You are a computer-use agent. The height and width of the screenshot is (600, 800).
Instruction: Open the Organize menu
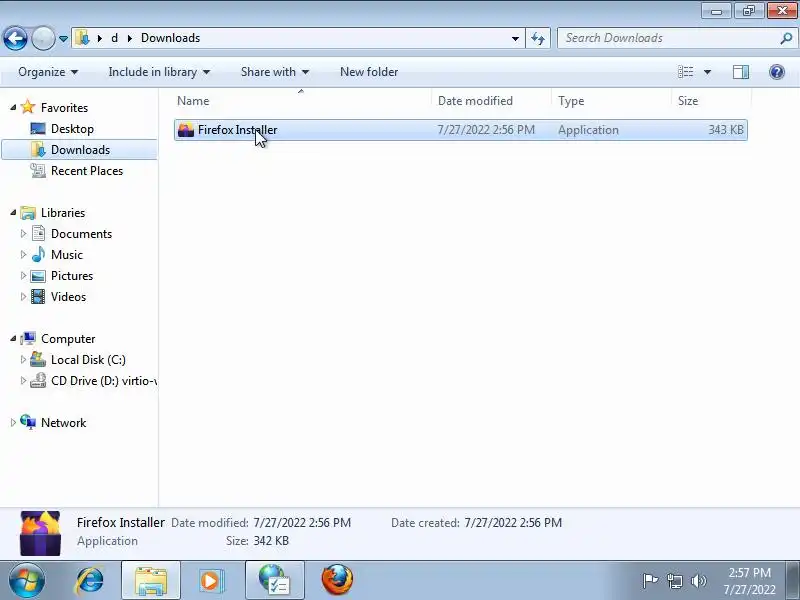point(48,72)
